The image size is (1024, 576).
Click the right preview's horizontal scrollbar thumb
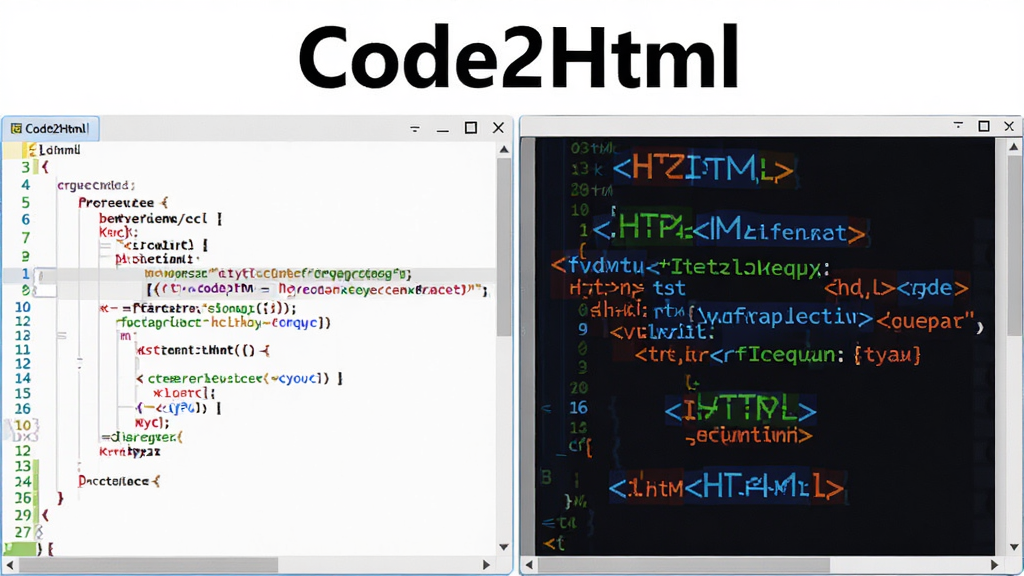(684, 564)
